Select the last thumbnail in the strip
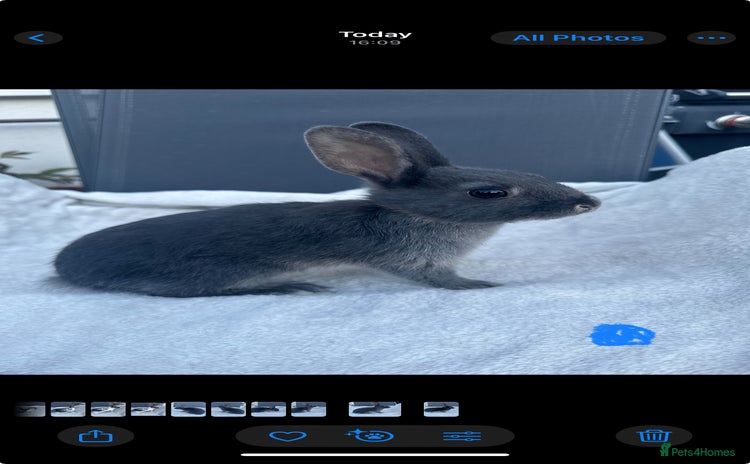The image size is (750, 464). click(x=441, y=409)
